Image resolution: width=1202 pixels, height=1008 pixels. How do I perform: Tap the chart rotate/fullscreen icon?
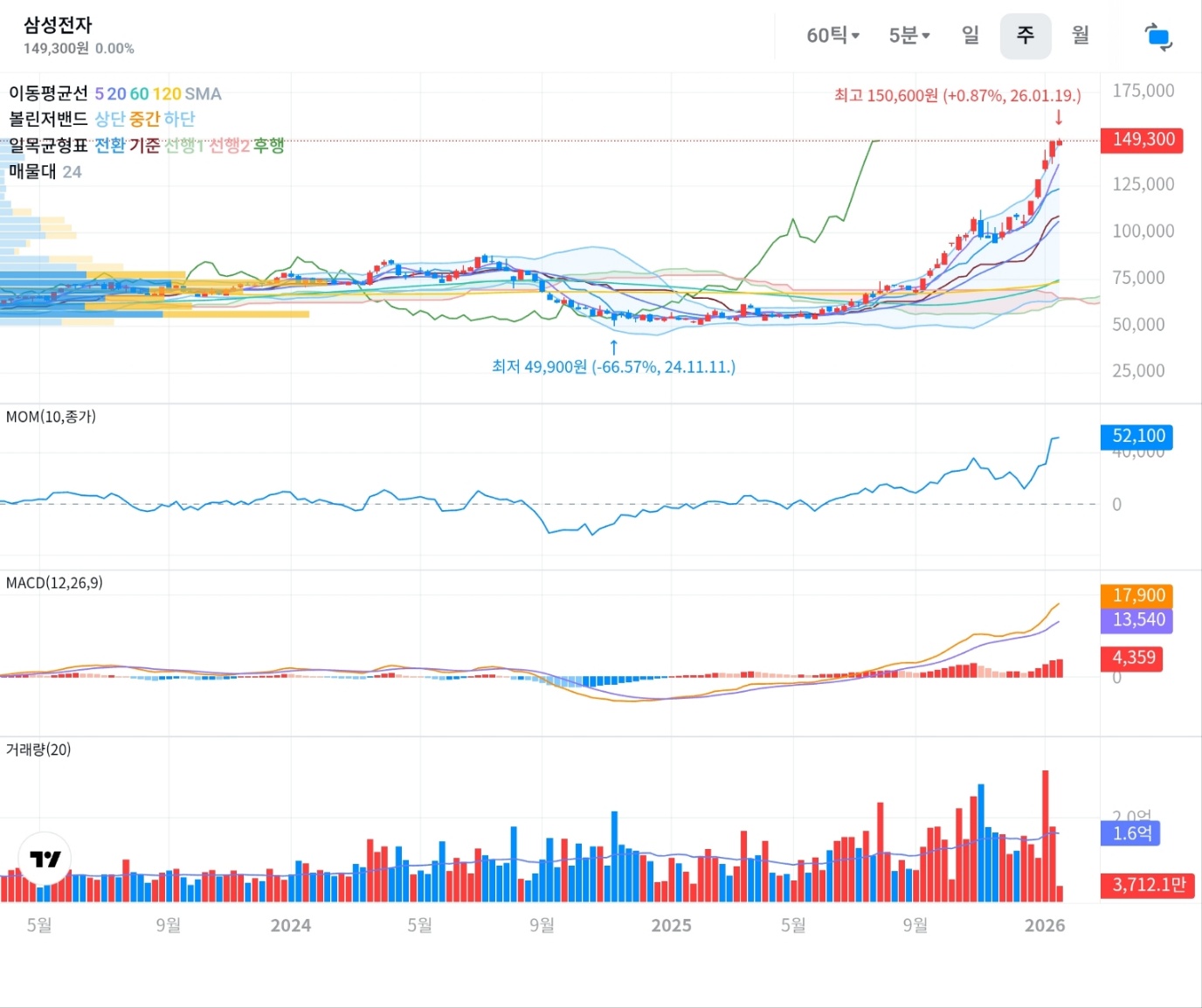(1157, 37)
